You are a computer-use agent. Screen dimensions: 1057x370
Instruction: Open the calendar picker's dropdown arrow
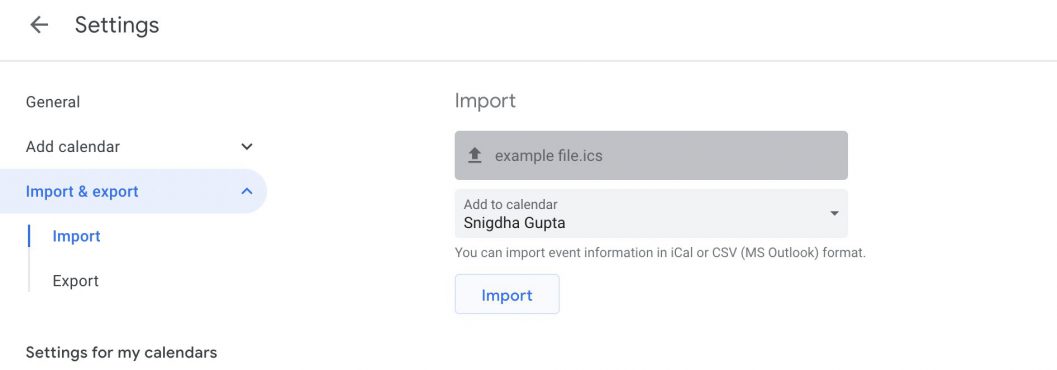pos(834,214)
